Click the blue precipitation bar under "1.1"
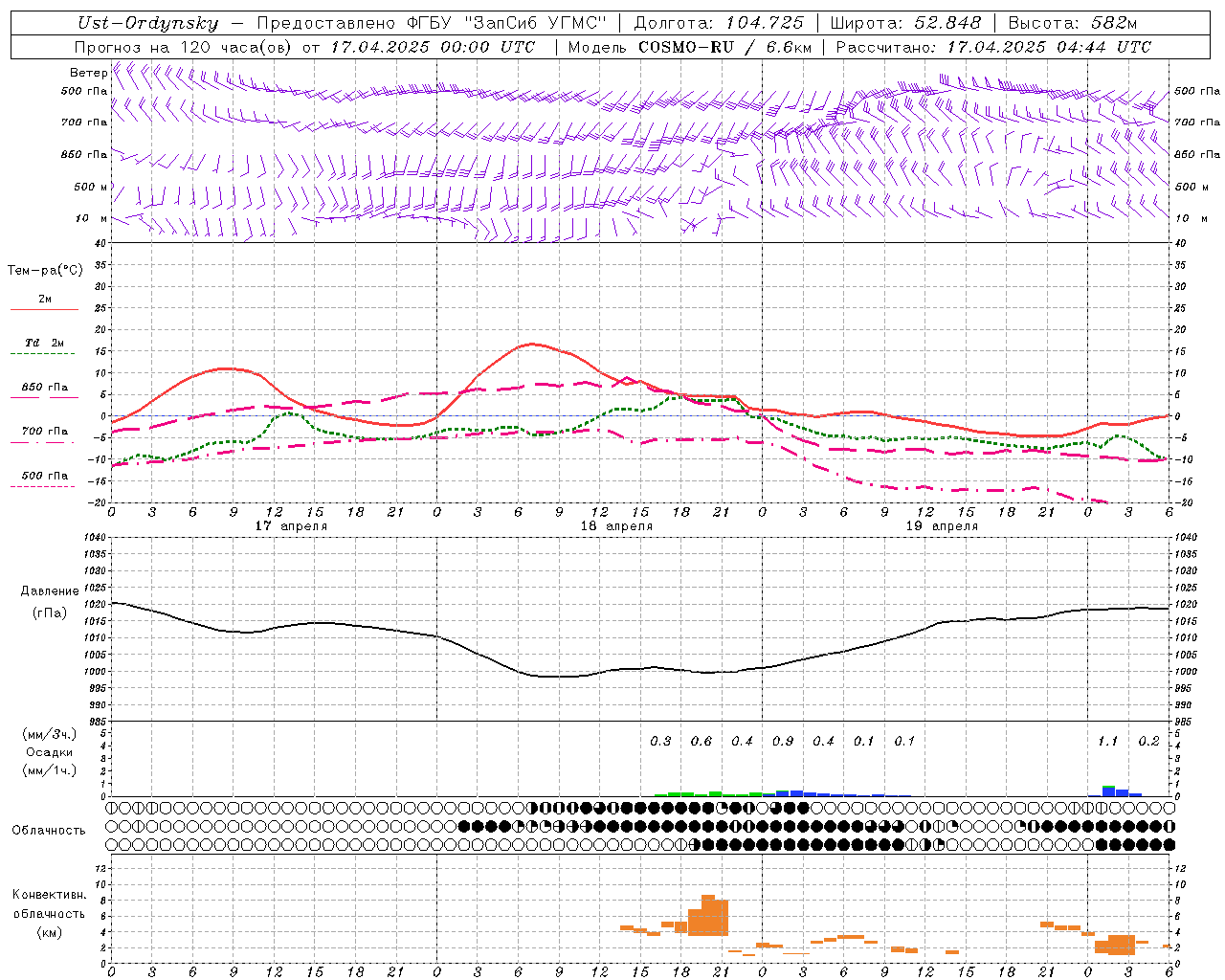1225x980 pixels. [1109, 792]
